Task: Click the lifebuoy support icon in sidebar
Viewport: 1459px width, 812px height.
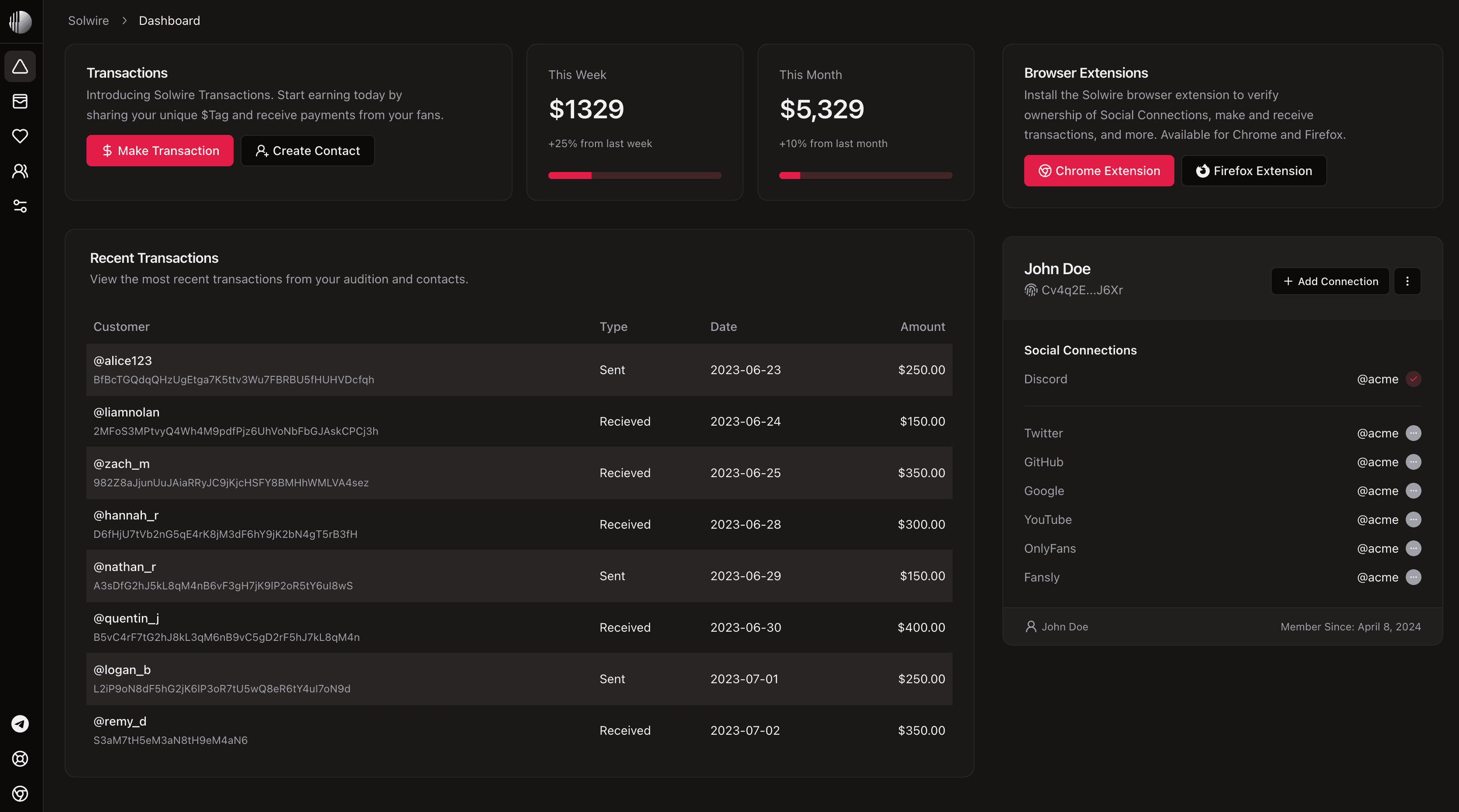Action: 21,759
